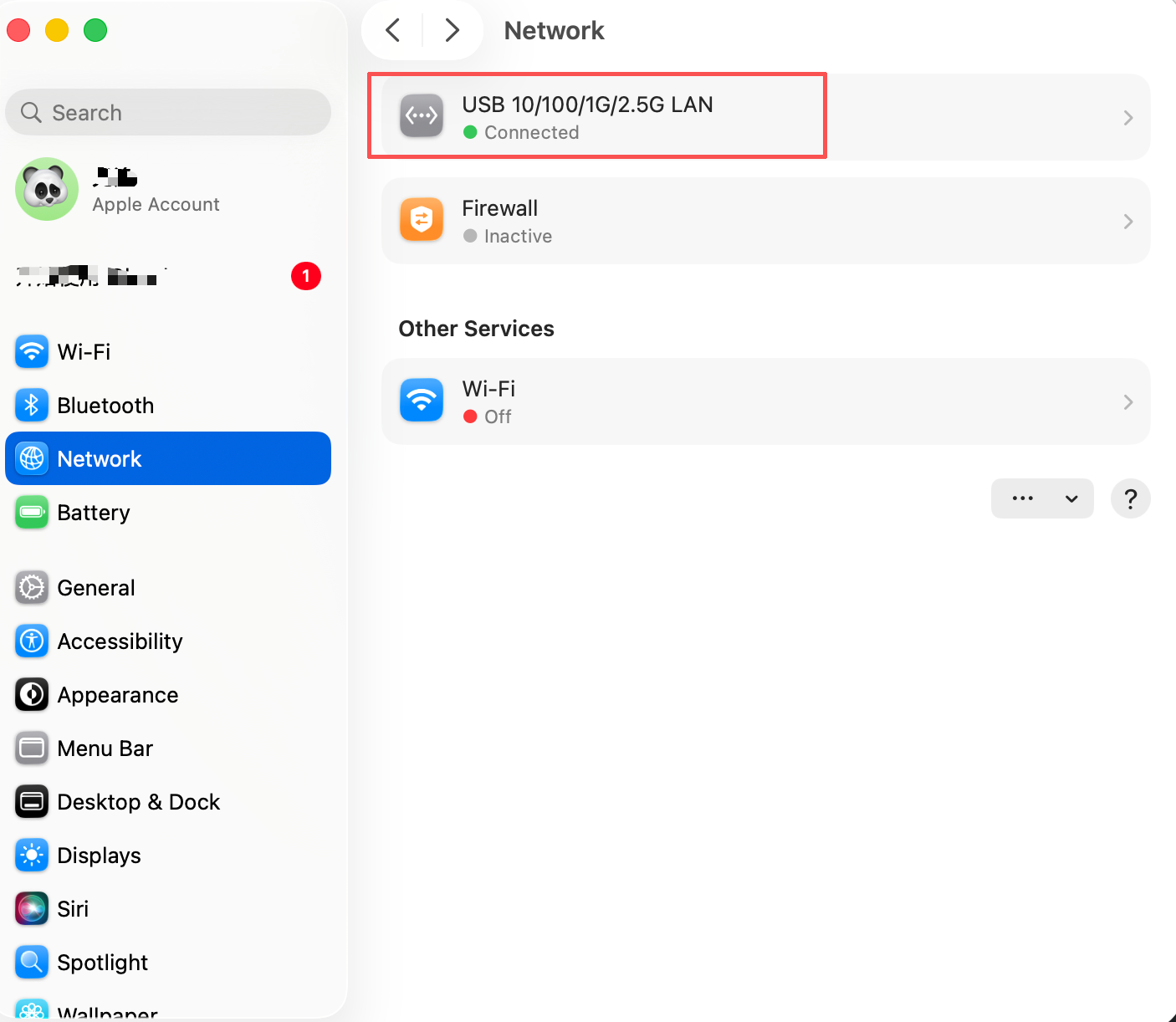This screenshot has width=1176, height=1022.
Task: Click the Wi-Fi icon in sidebar
Action: pos(32,352)
